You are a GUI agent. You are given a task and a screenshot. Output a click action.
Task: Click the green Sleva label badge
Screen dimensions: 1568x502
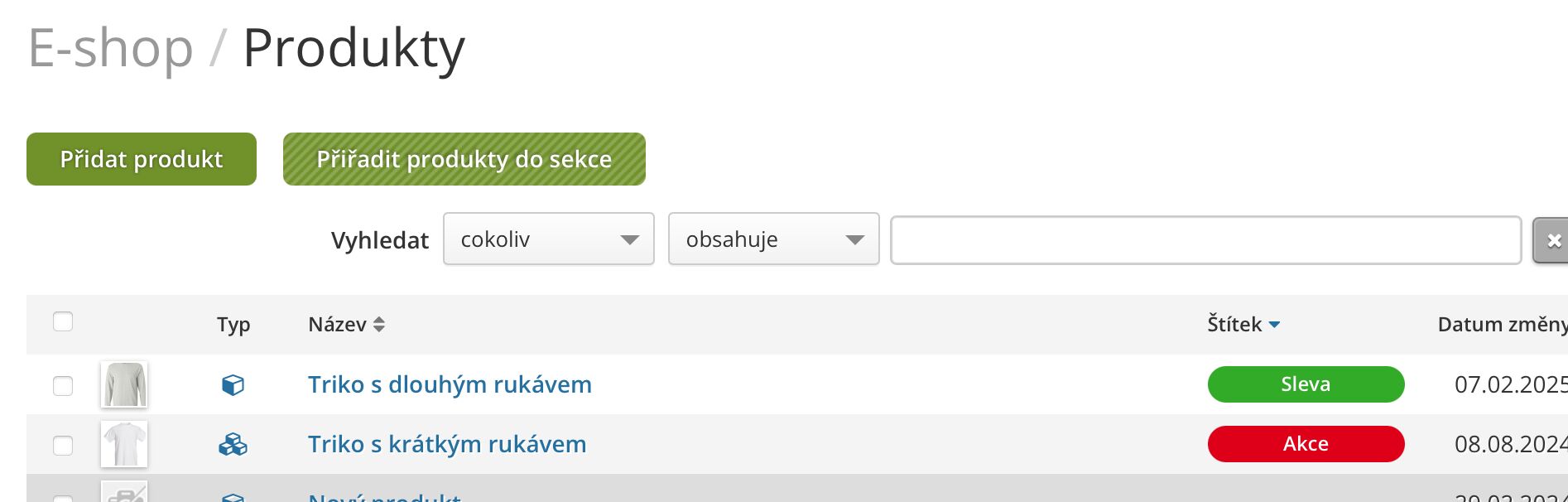tap(1306, 384)
